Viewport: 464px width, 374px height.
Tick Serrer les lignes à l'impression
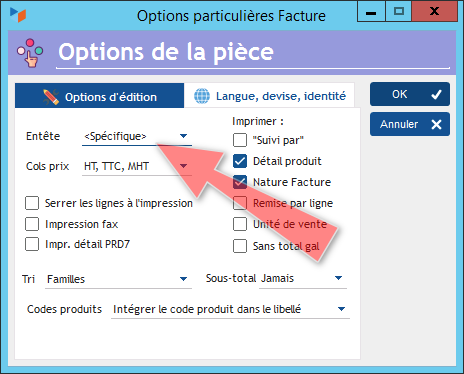click(32, 203)
